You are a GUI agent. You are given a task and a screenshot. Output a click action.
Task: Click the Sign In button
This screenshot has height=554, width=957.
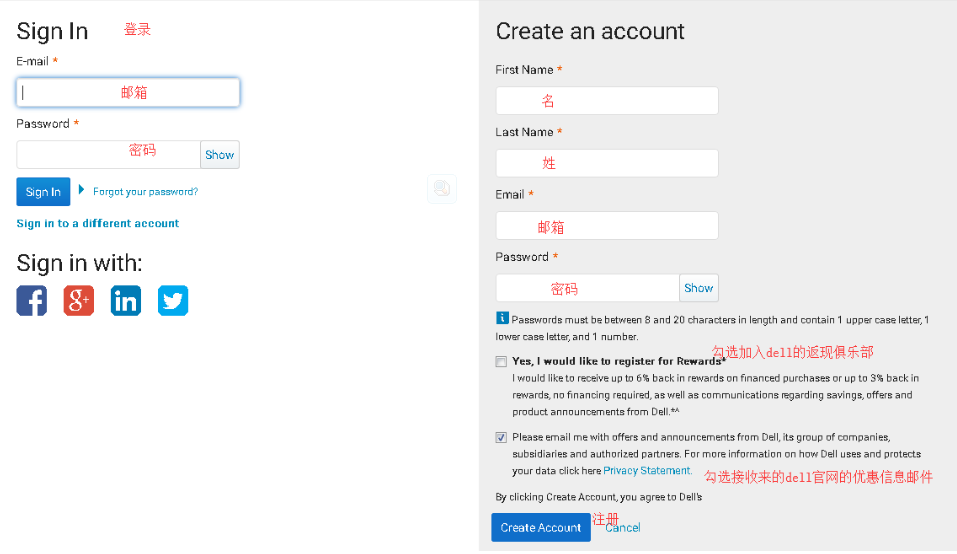coord(43,192)
